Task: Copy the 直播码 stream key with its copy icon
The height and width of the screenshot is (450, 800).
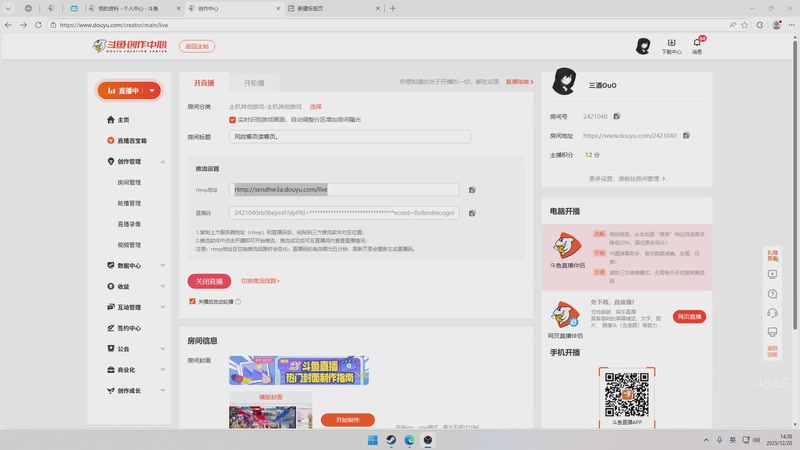Action: 472,213
